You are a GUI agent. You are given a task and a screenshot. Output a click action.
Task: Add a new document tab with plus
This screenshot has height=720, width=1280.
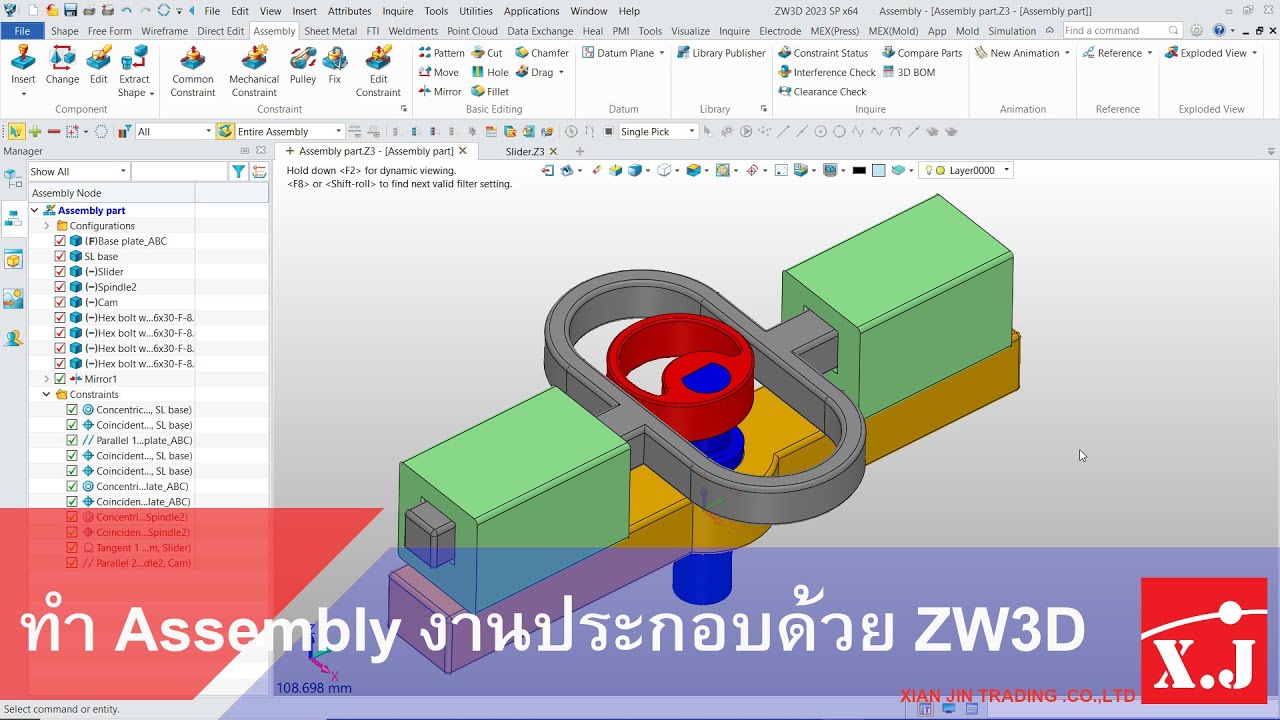click(579, 151)
